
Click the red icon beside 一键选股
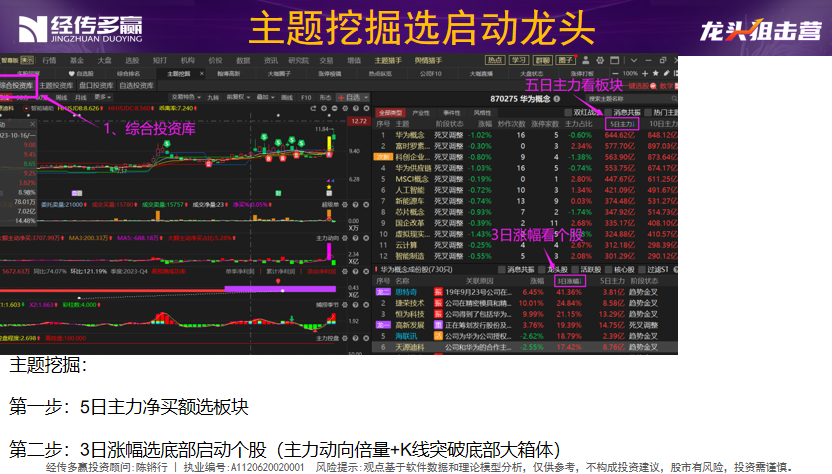[654, 86]
